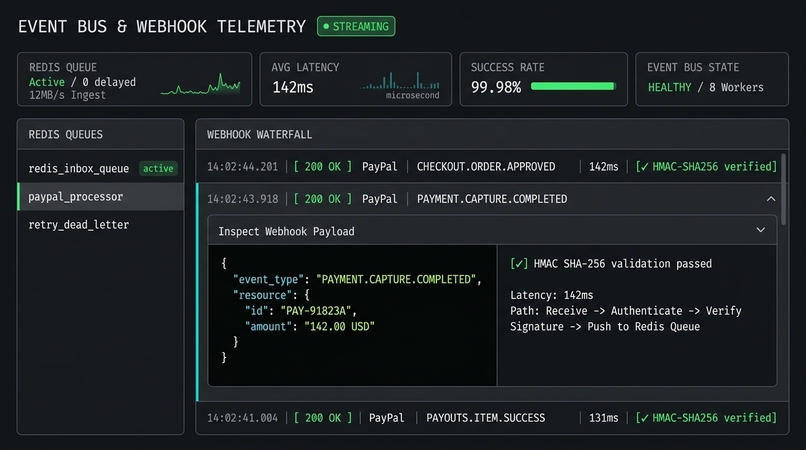Click the 200 OK status at 14:02:44.201
Image resolution: width=806 pixels, height=450 pixels.
click(x=323, y=167)
